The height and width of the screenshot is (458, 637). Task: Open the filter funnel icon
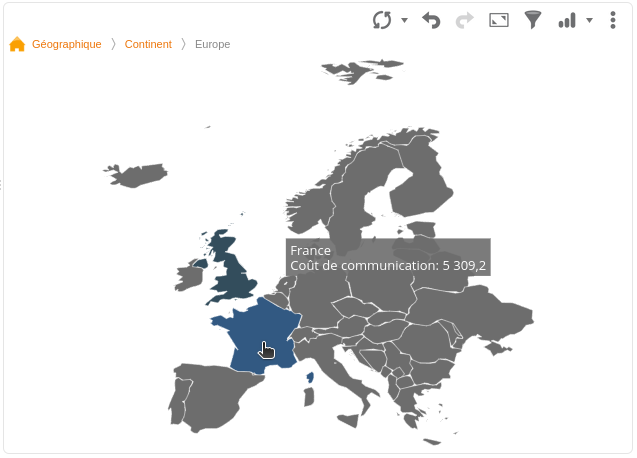coord(533,20)
